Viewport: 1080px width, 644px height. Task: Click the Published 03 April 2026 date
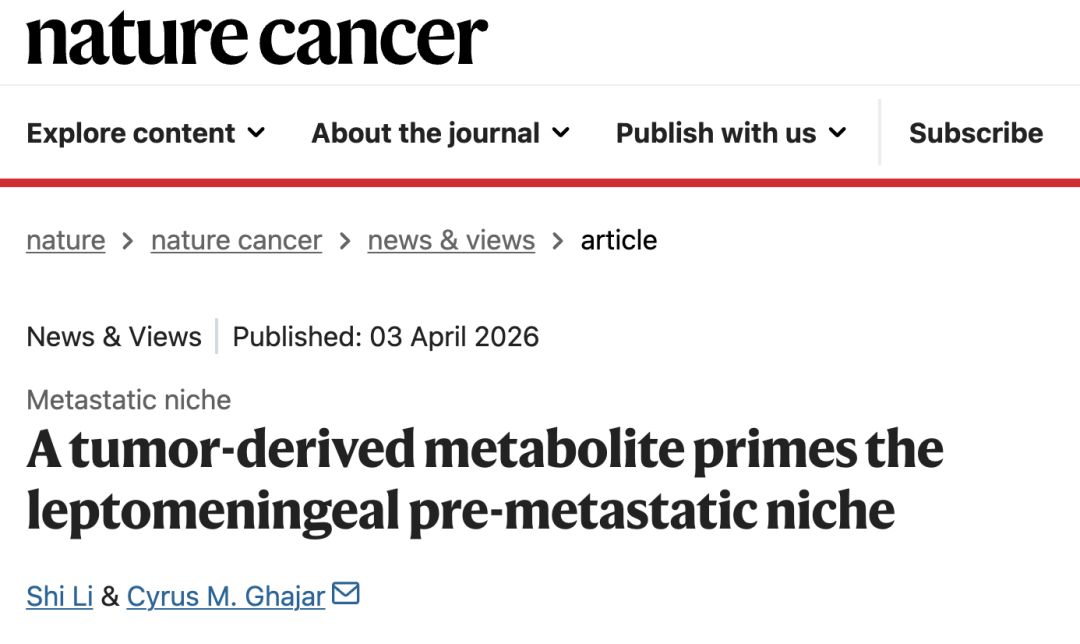click(386, 337)
